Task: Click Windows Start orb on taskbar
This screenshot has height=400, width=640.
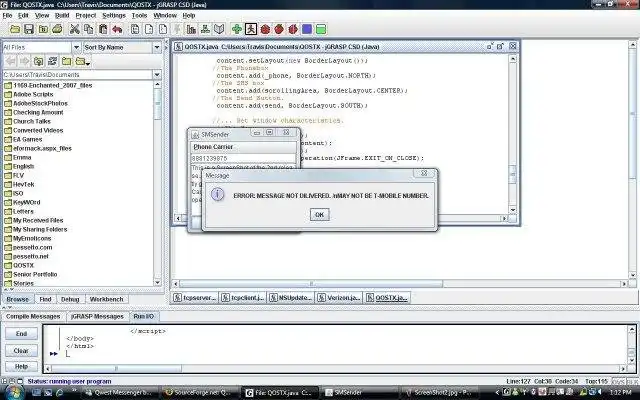Action: [13, 393]
